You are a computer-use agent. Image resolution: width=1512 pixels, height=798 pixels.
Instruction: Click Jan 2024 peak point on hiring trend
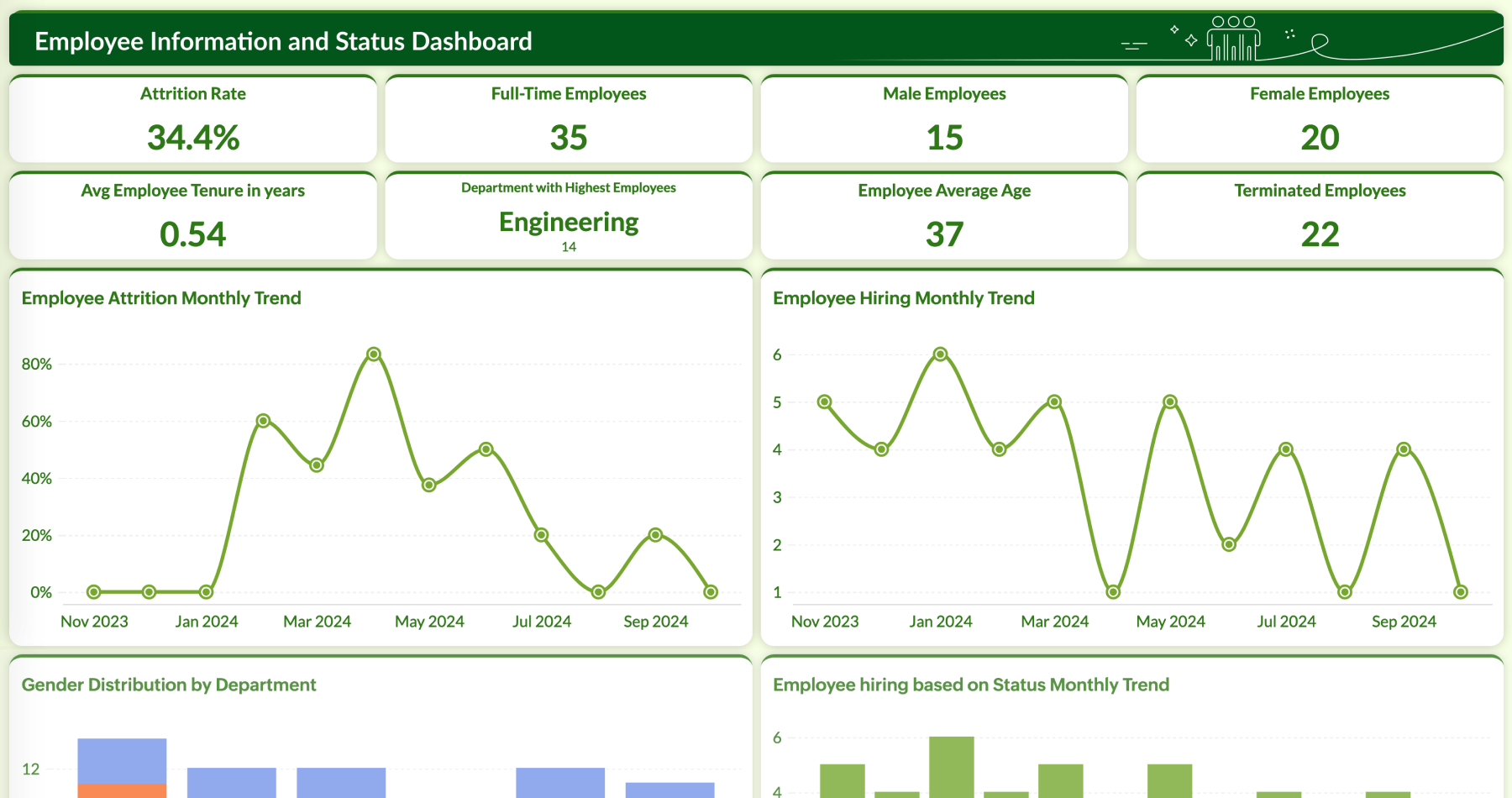(x=941, y=354)
